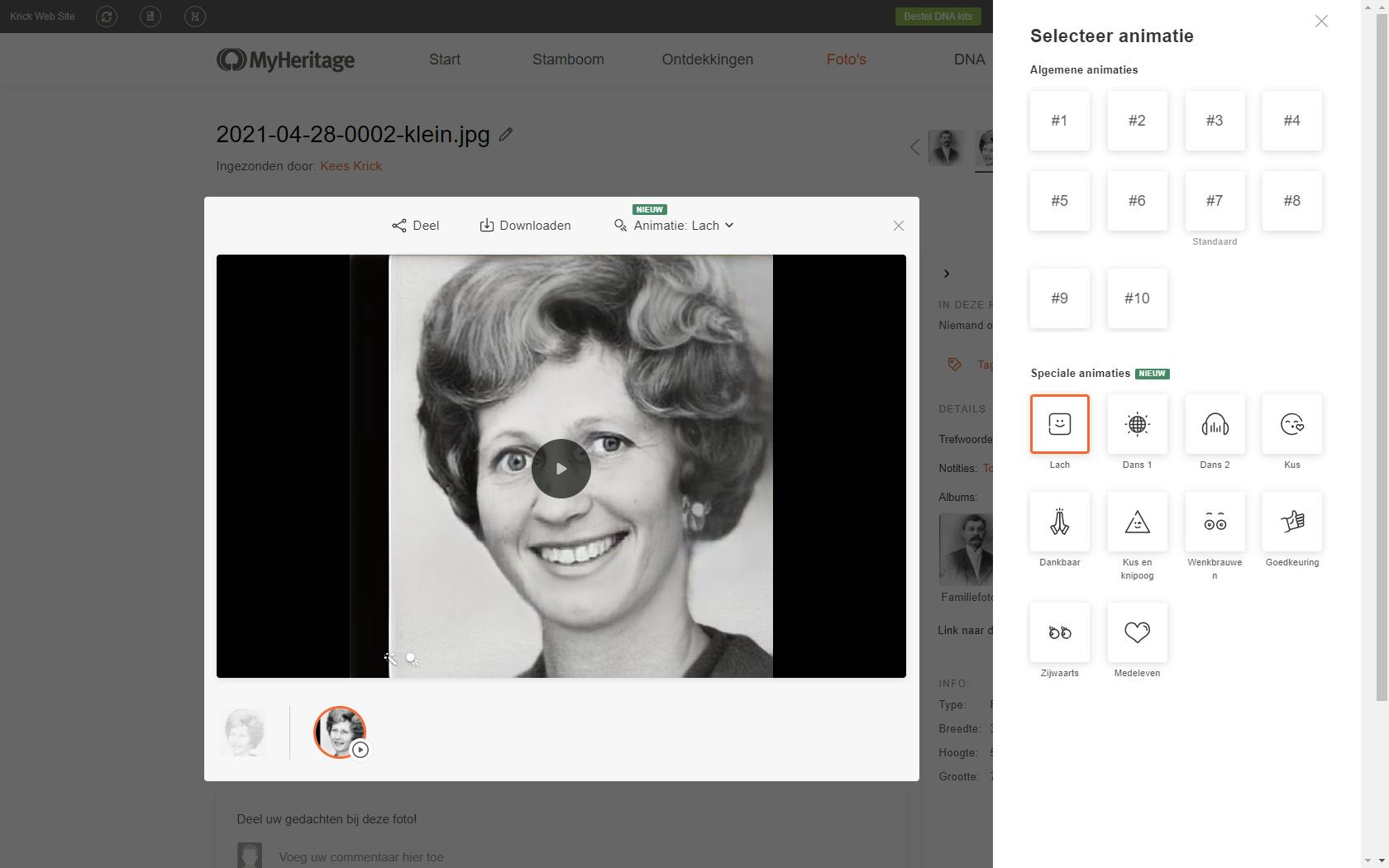Screen dimensions: 1389x868
Task: Open the Stamboom menu item
Action: coord(568,60)
